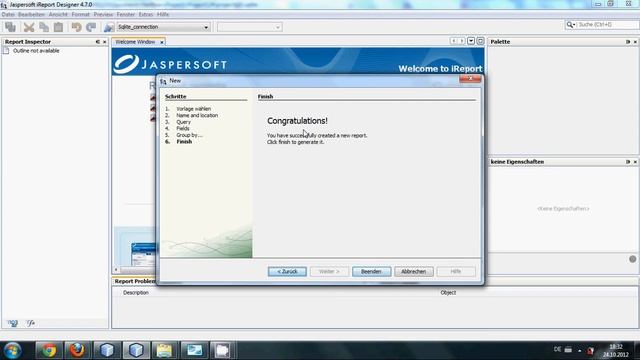Click the Zurück button in wizard
640x360 pixels.
[287, 271]
